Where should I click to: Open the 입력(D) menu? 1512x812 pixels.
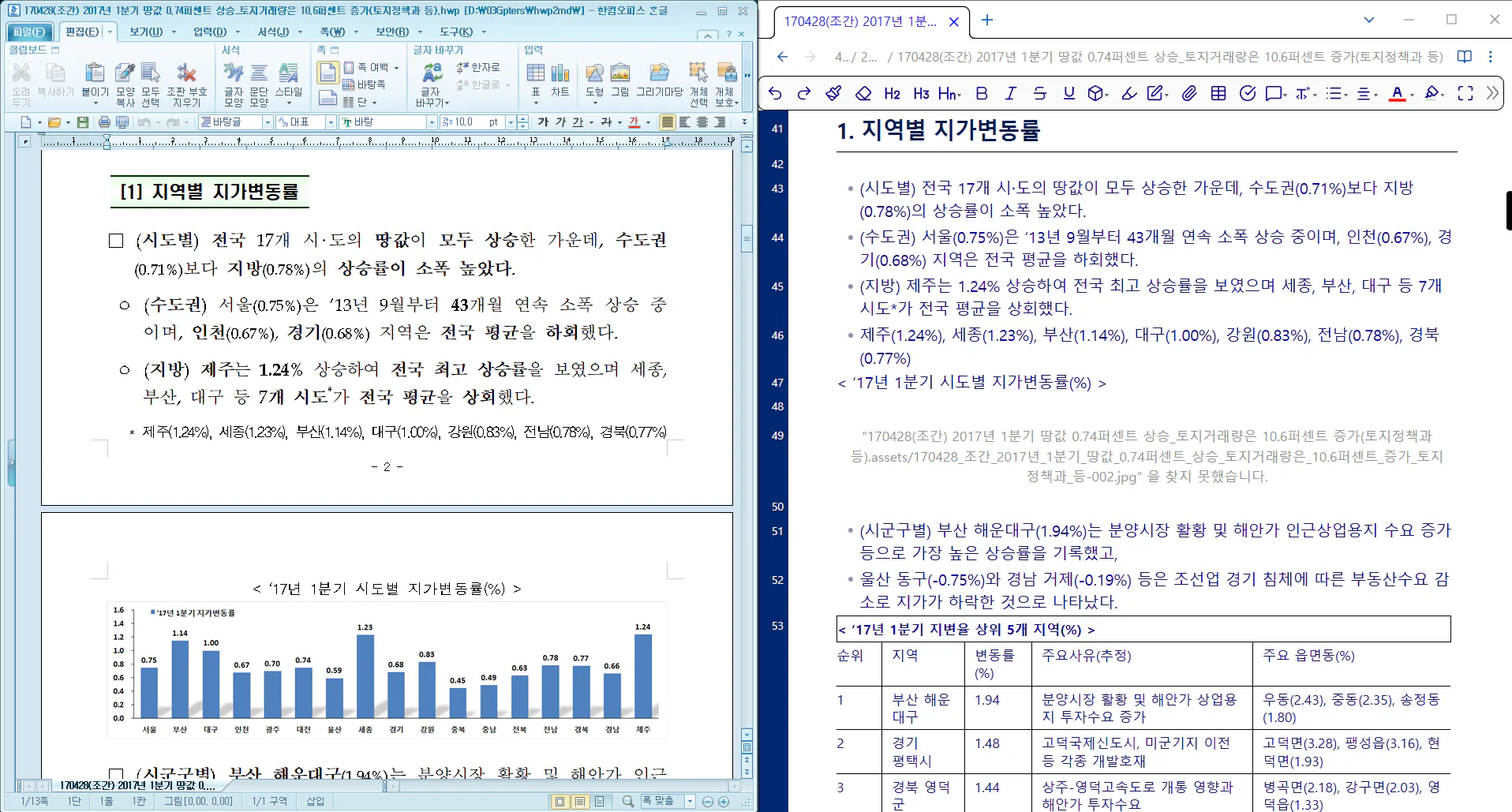coord(210,32)
